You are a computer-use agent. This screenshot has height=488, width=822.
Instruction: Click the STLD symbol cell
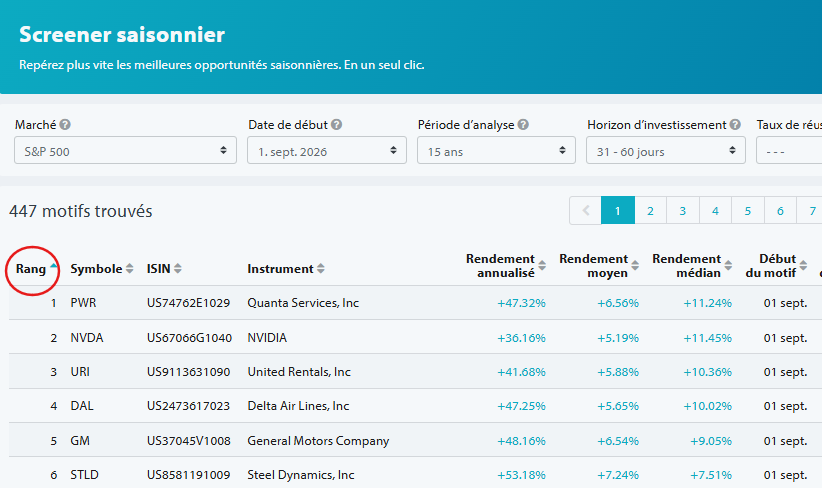tap(84, 475)
